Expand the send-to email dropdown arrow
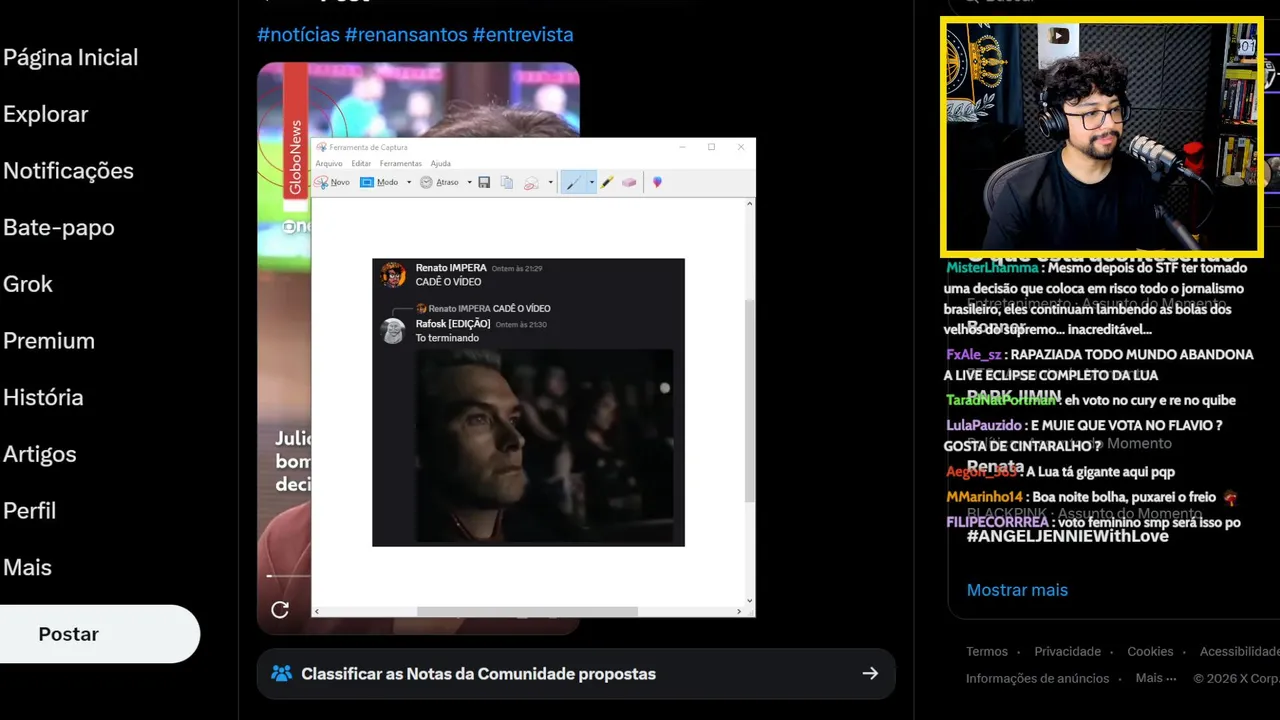This screenshot has width=1280, height=720. [551, 182]
